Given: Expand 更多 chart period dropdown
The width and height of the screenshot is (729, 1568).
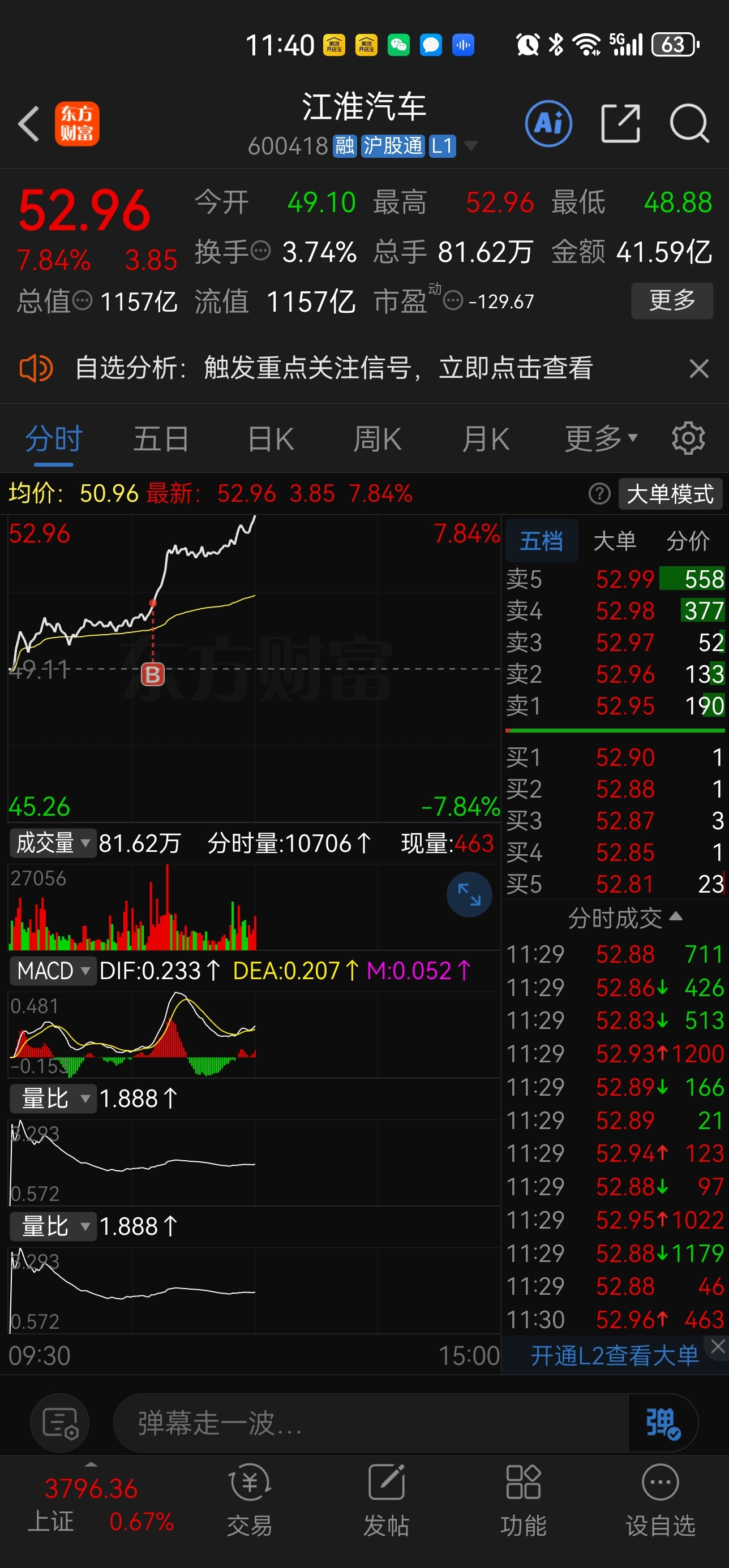Looking at the screenshot, I should [601, 439].
